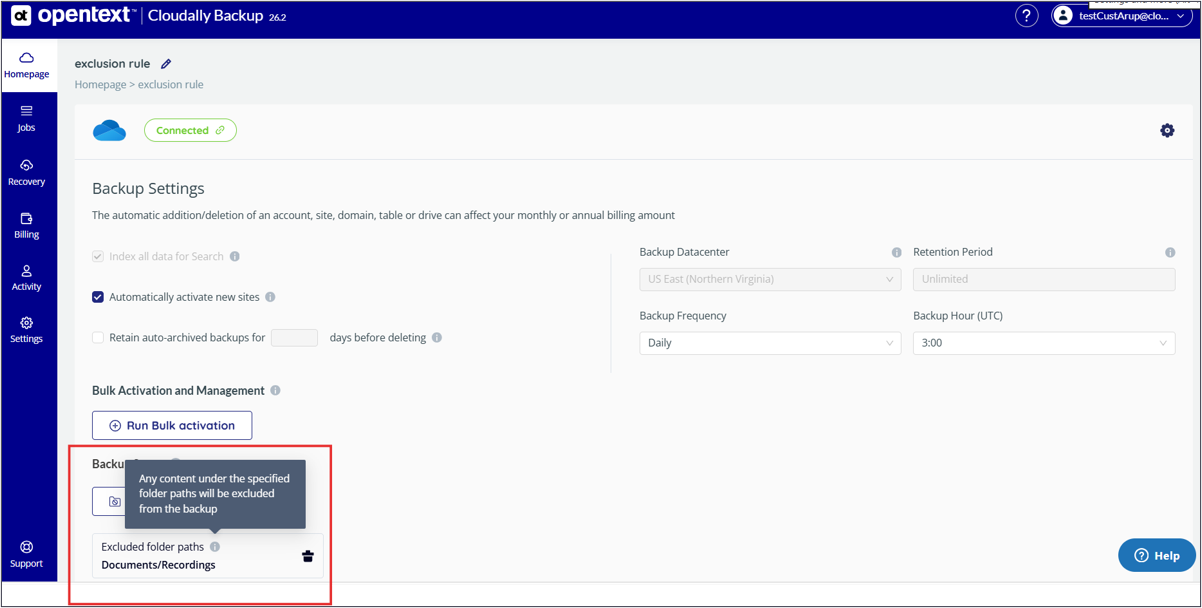Viewport: 1202px width, 608px height.
Task: Click the Backup Settings heading
Action: pos(148,188)
